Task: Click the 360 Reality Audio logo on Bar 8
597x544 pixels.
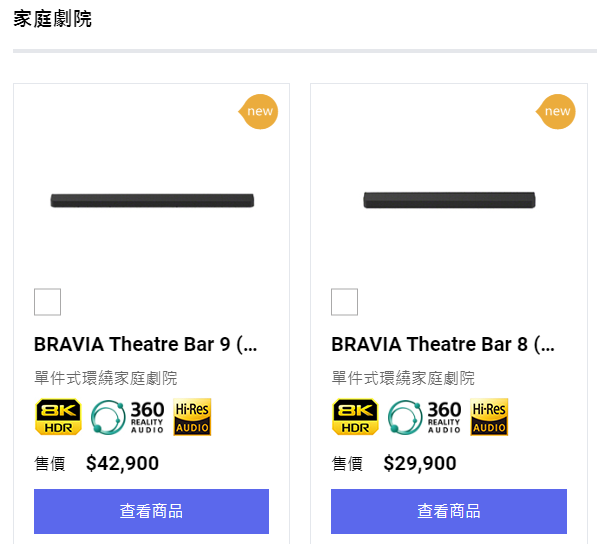Action: (x=425, y=417)
